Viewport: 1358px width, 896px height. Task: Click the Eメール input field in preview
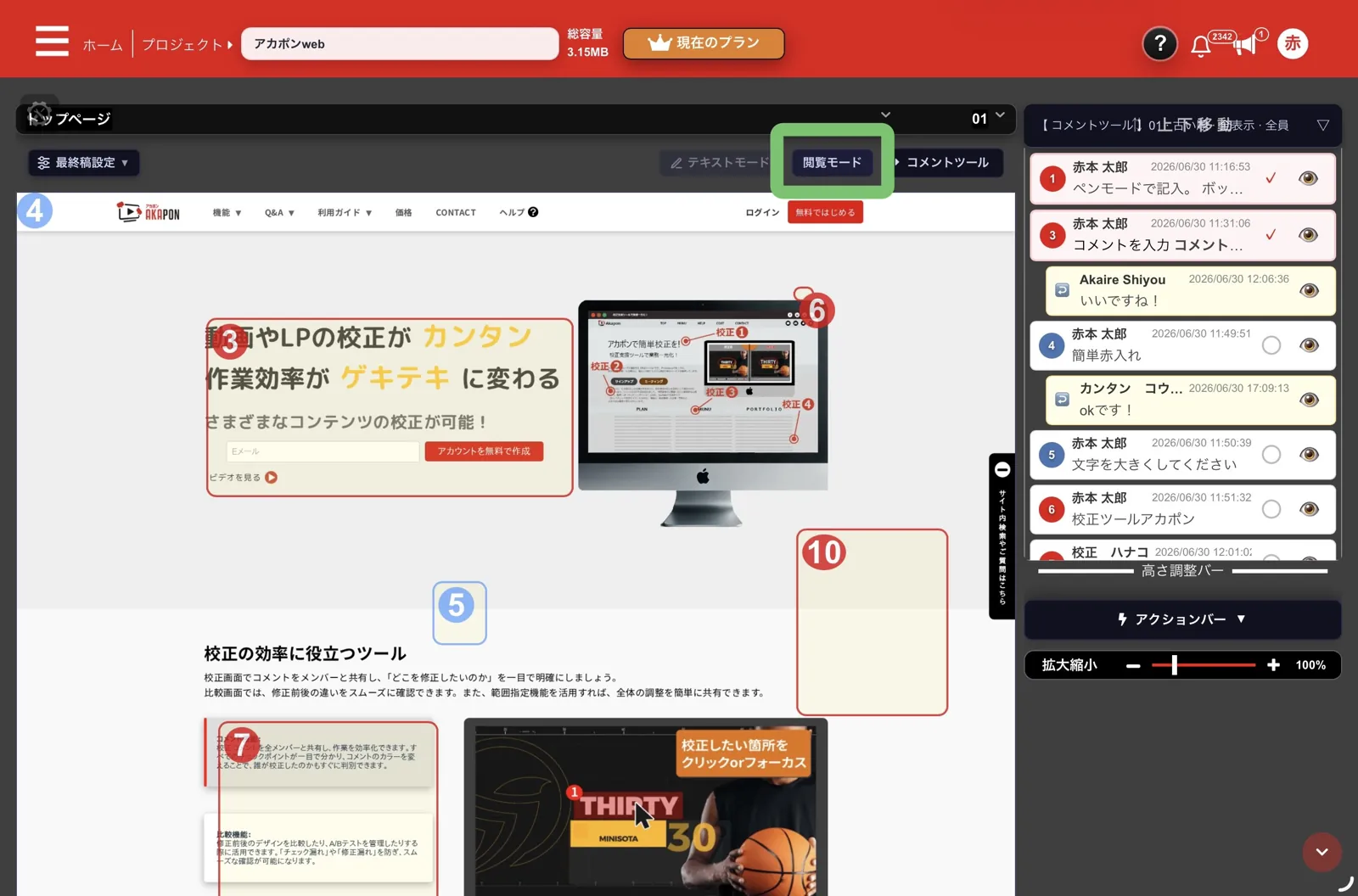pyautogui.click(x=323, y=451)
